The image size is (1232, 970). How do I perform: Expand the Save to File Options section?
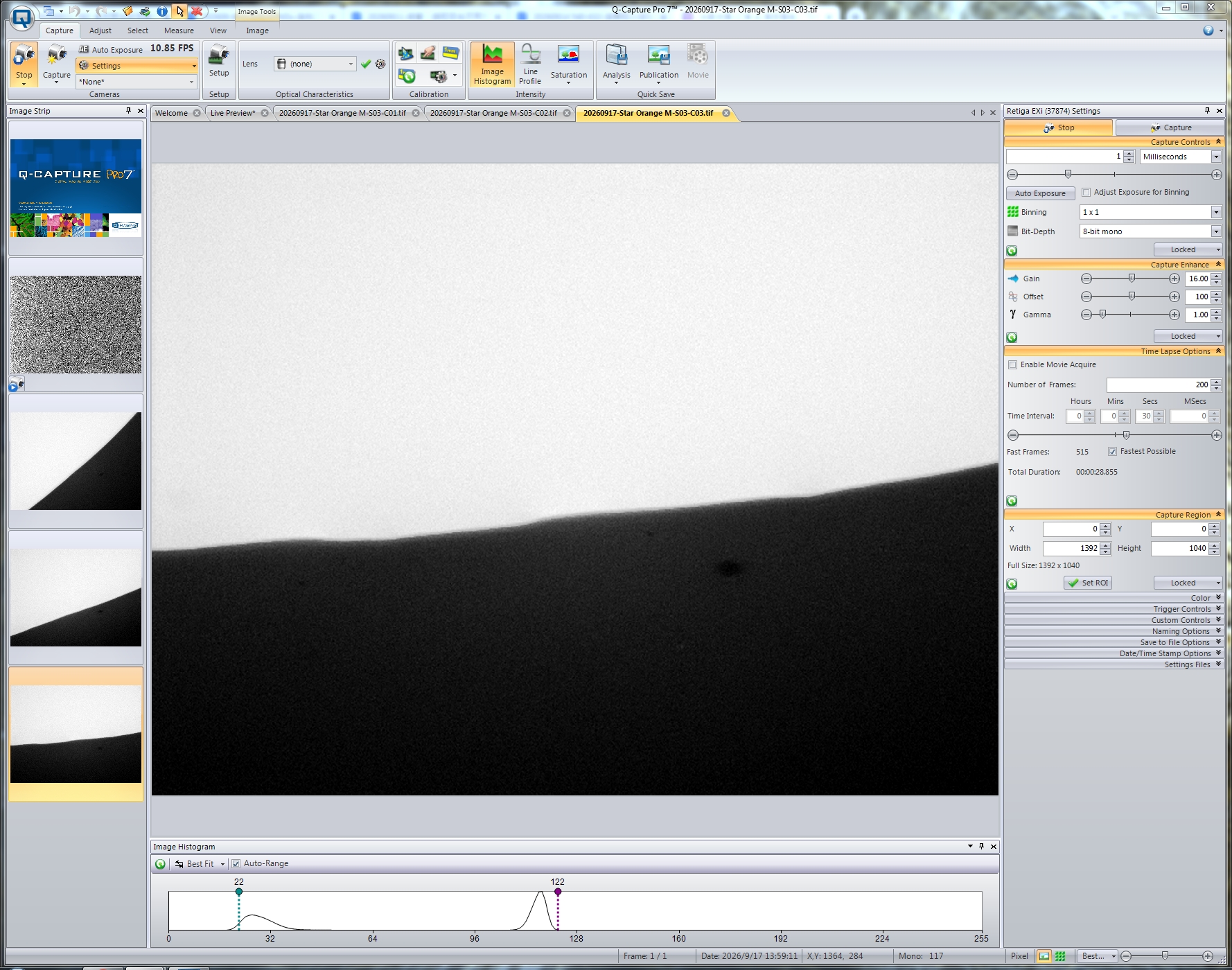click(x=1114, y=642)
